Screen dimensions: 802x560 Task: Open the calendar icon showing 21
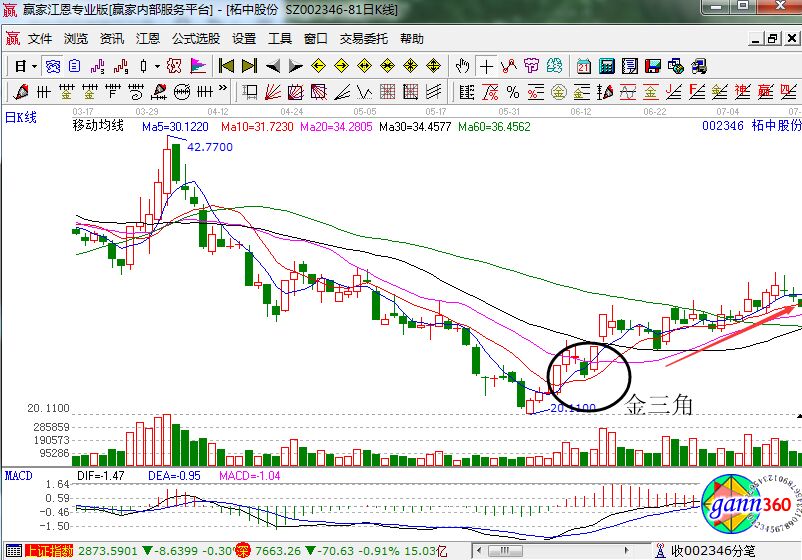(x=583, y=66)
